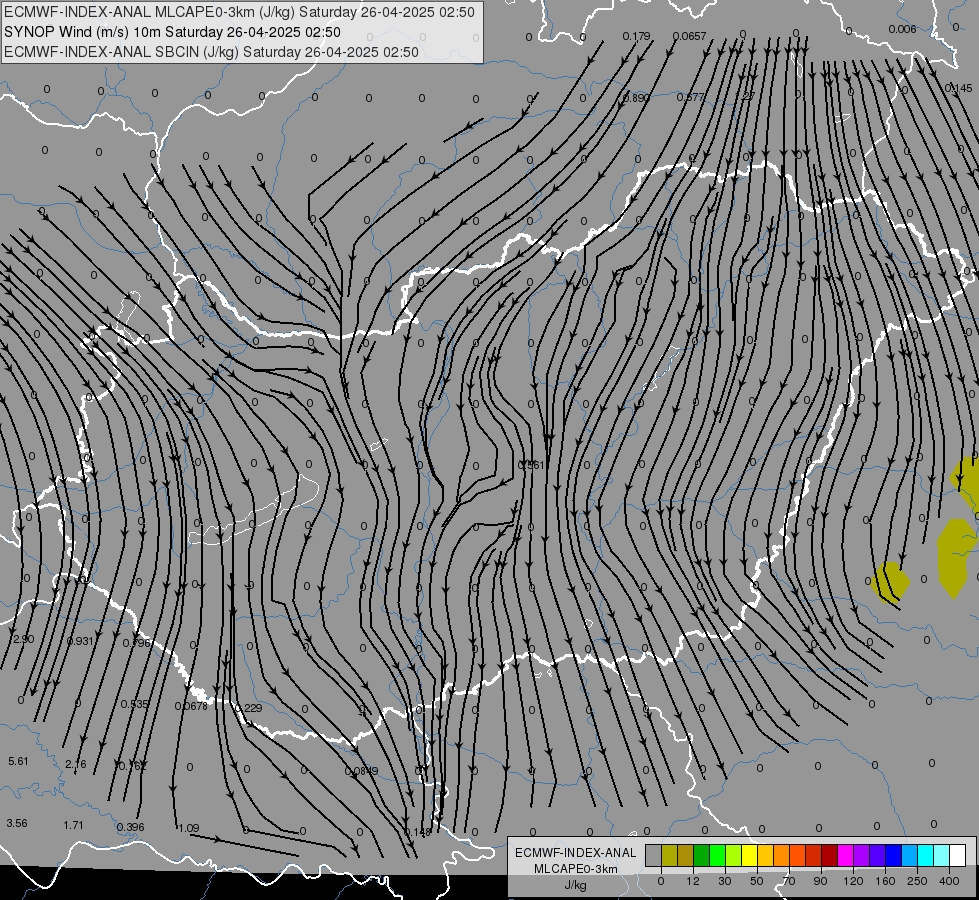Pick the dark red legend swatch

(x=830, y=855)
